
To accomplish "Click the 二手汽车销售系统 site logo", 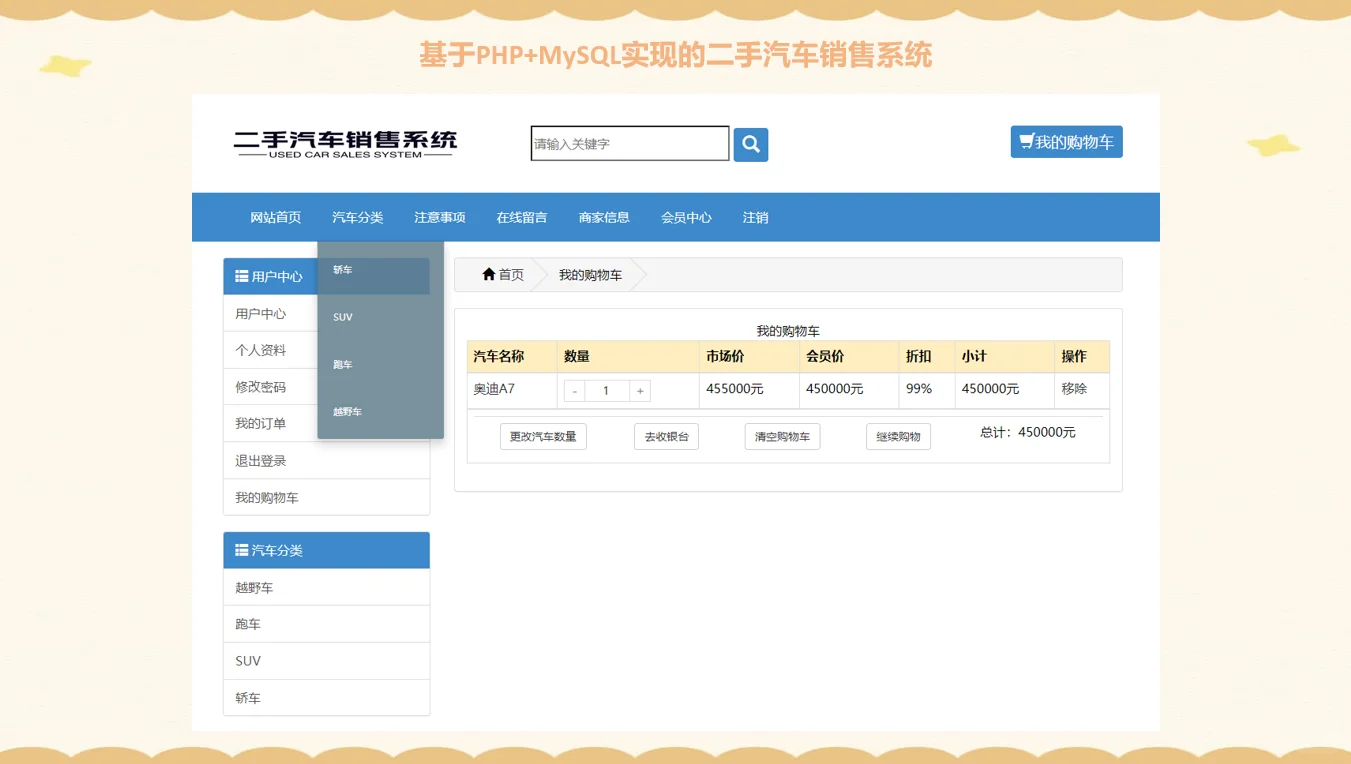I will 344,140.
